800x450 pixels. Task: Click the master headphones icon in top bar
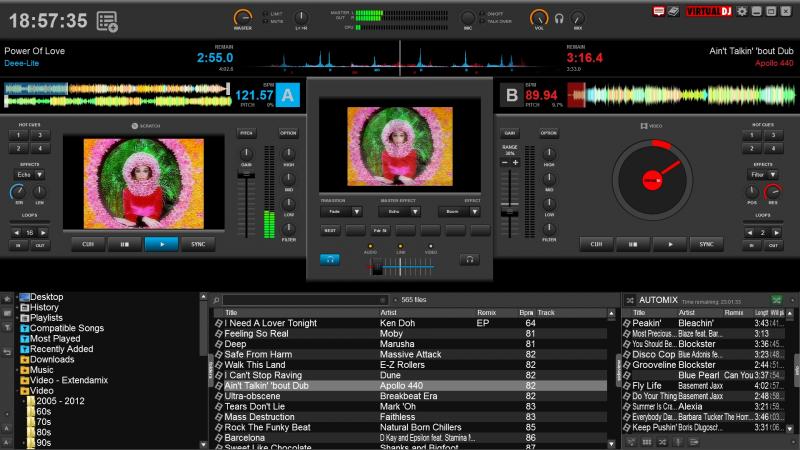(x=559, y=19)
